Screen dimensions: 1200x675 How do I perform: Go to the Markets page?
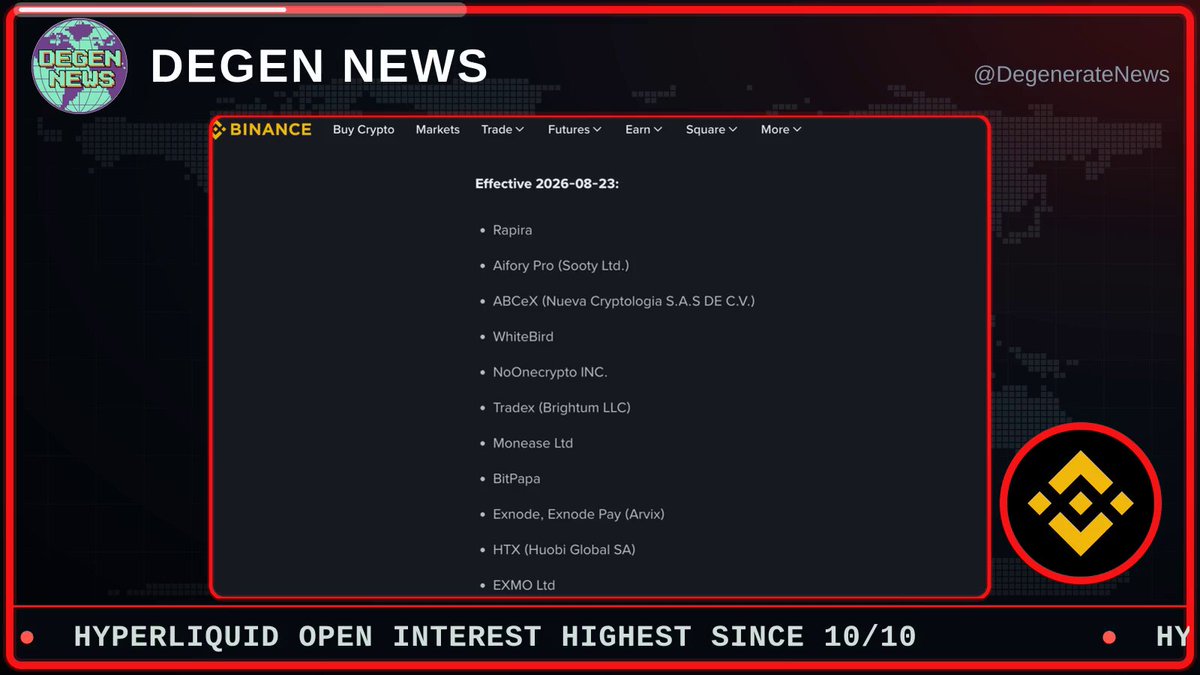(x=438, y=130)
